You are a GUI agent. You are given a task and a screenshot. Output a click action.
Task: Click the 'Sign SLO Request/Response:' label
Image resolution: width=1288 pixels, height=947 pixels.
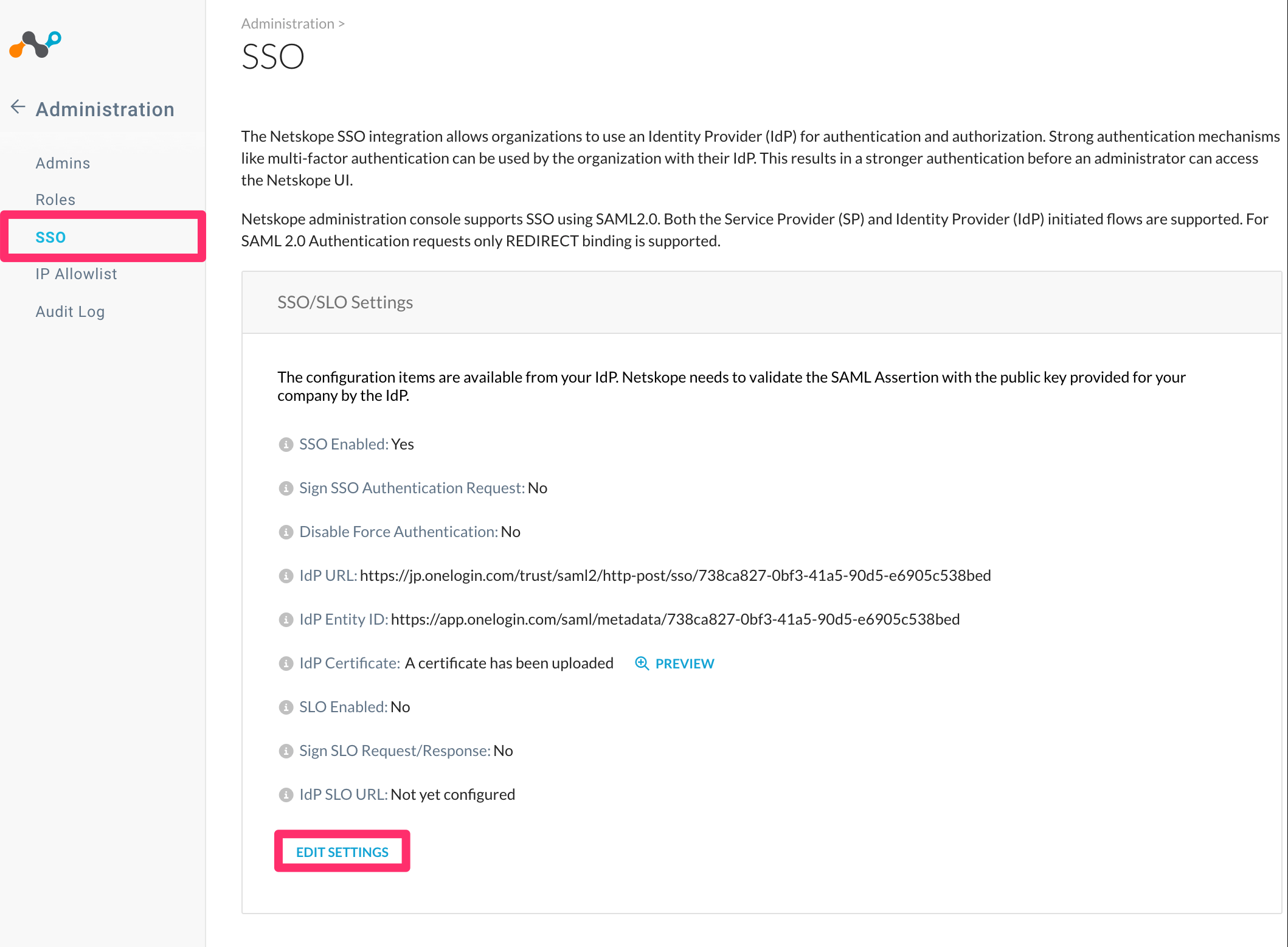pos(395,751)
